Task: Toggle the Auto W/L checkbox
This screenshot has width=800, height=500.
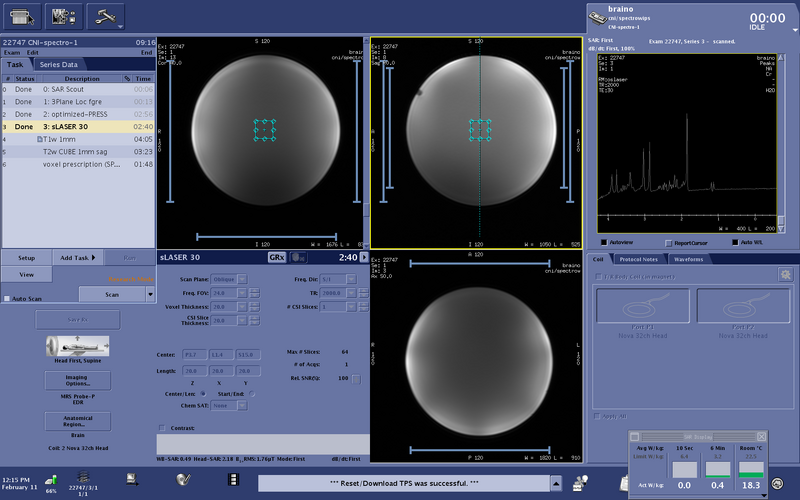Action: click(735, 242)
